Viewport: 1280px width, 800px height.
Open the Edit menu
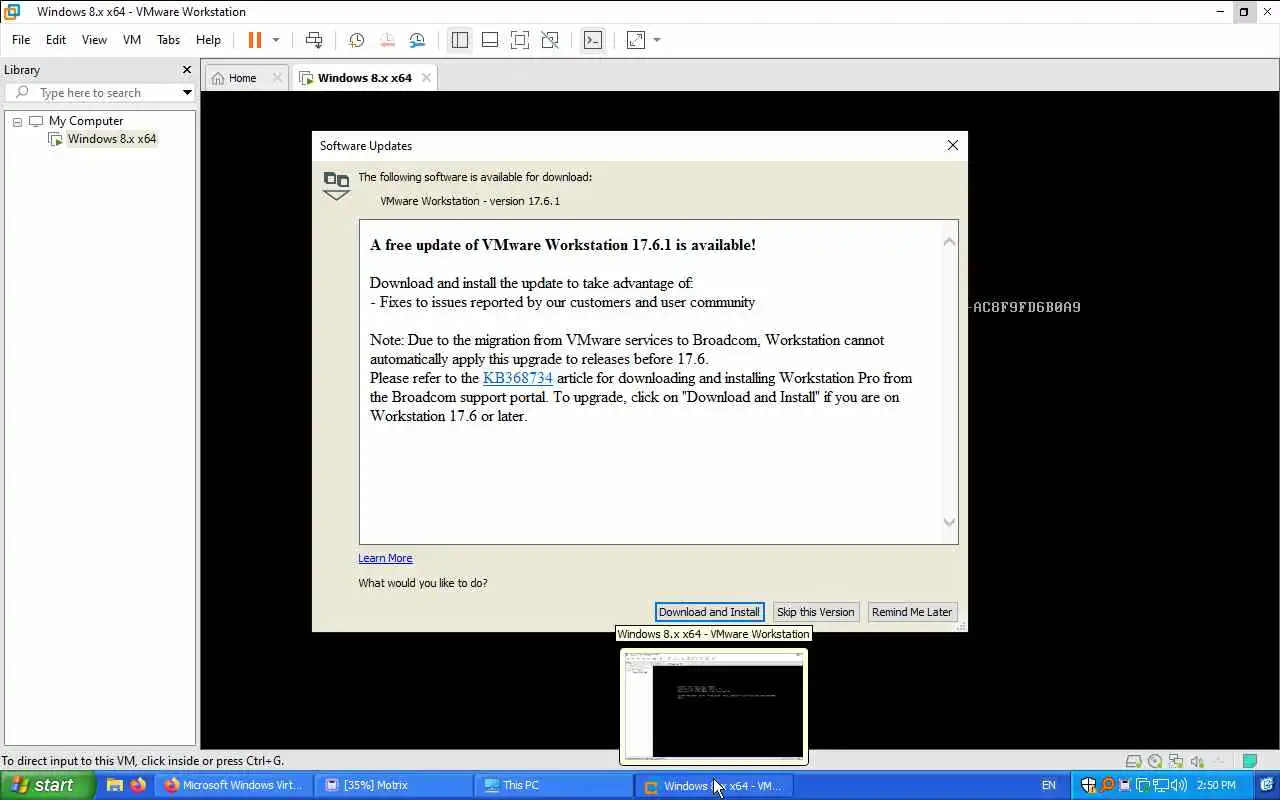click(56, 40)
